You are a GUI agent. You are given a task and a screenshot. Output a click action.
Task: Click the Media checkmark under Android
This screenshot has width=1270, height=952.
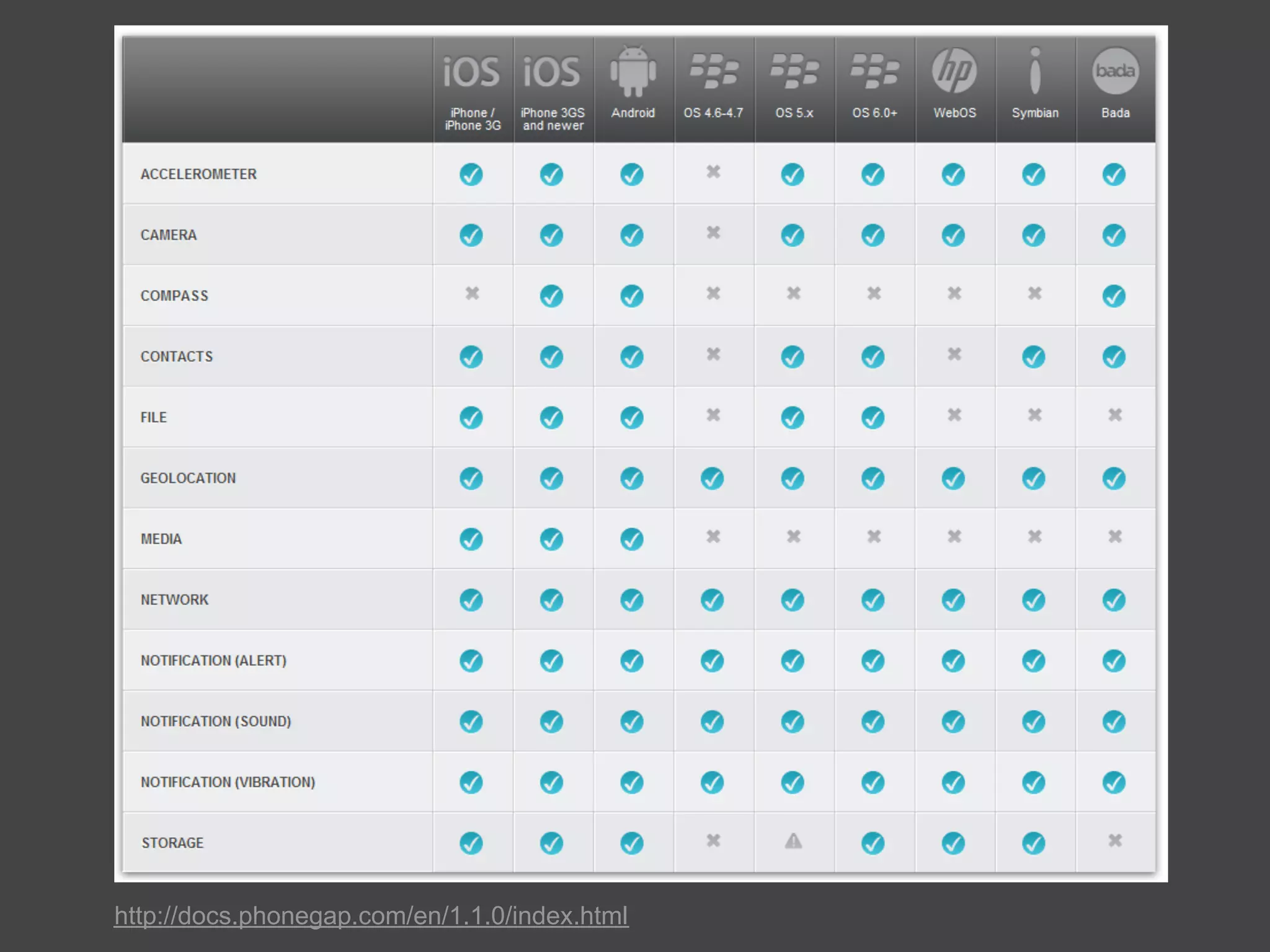pyautogui.click(x=632, y=539)
